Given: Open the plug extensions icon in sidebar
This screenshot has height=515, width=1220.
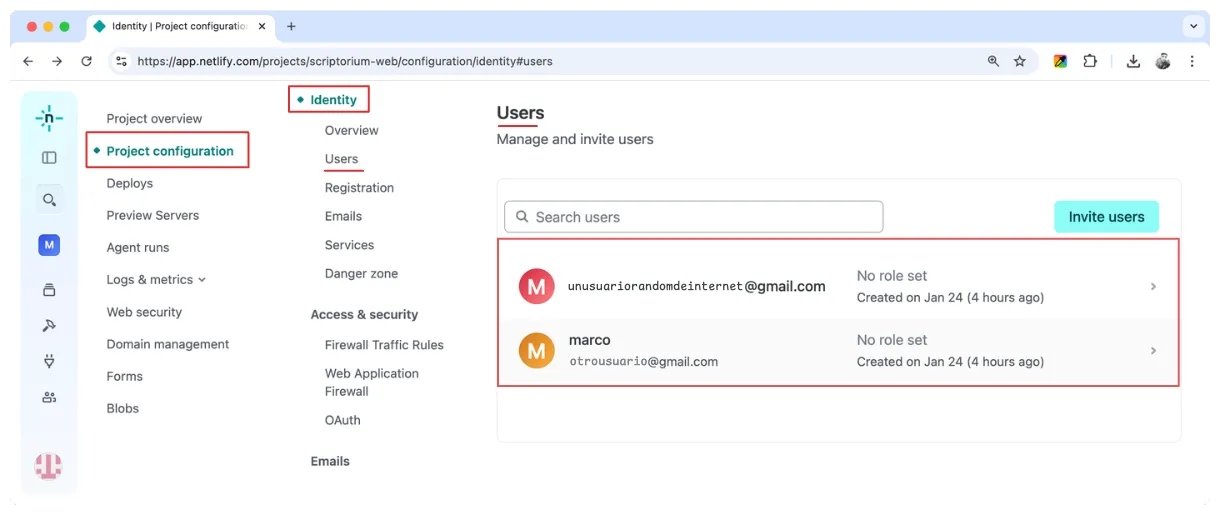Looking at the screenshot, I should (49, 361).
